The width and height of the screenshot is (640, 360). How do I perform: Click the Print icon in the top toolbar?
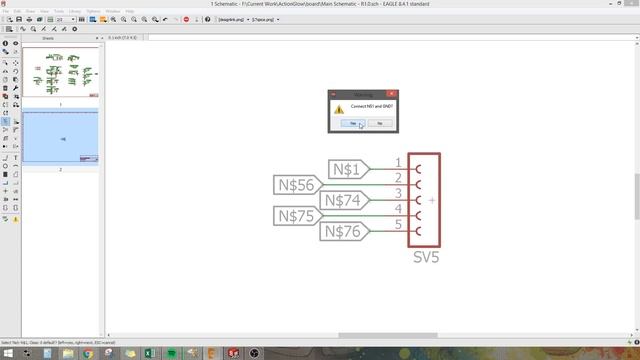(x=29, y=20)
